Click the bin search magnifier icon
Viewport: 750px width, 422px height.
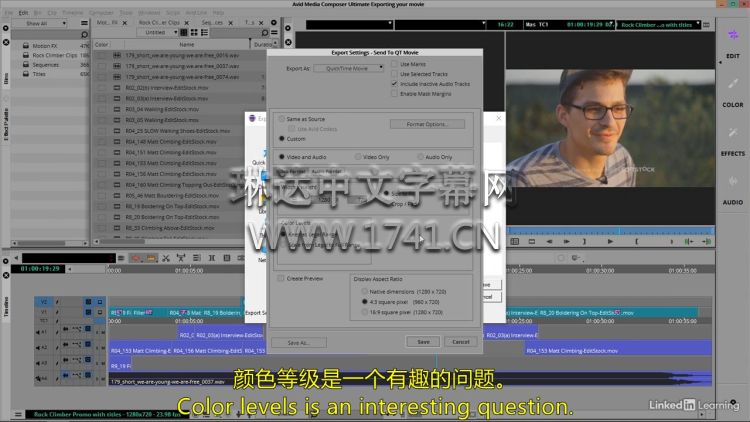(265, 33)
